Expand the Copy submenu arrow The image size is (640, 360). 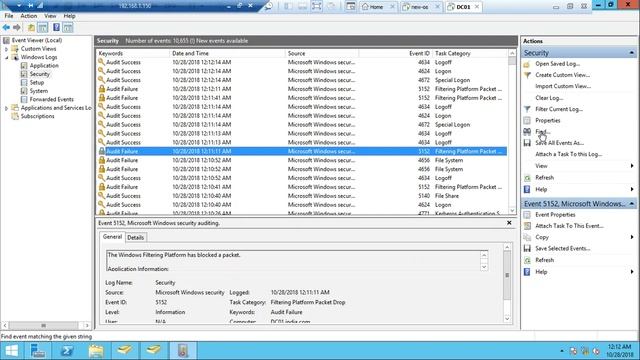click(x=632, y=237)
